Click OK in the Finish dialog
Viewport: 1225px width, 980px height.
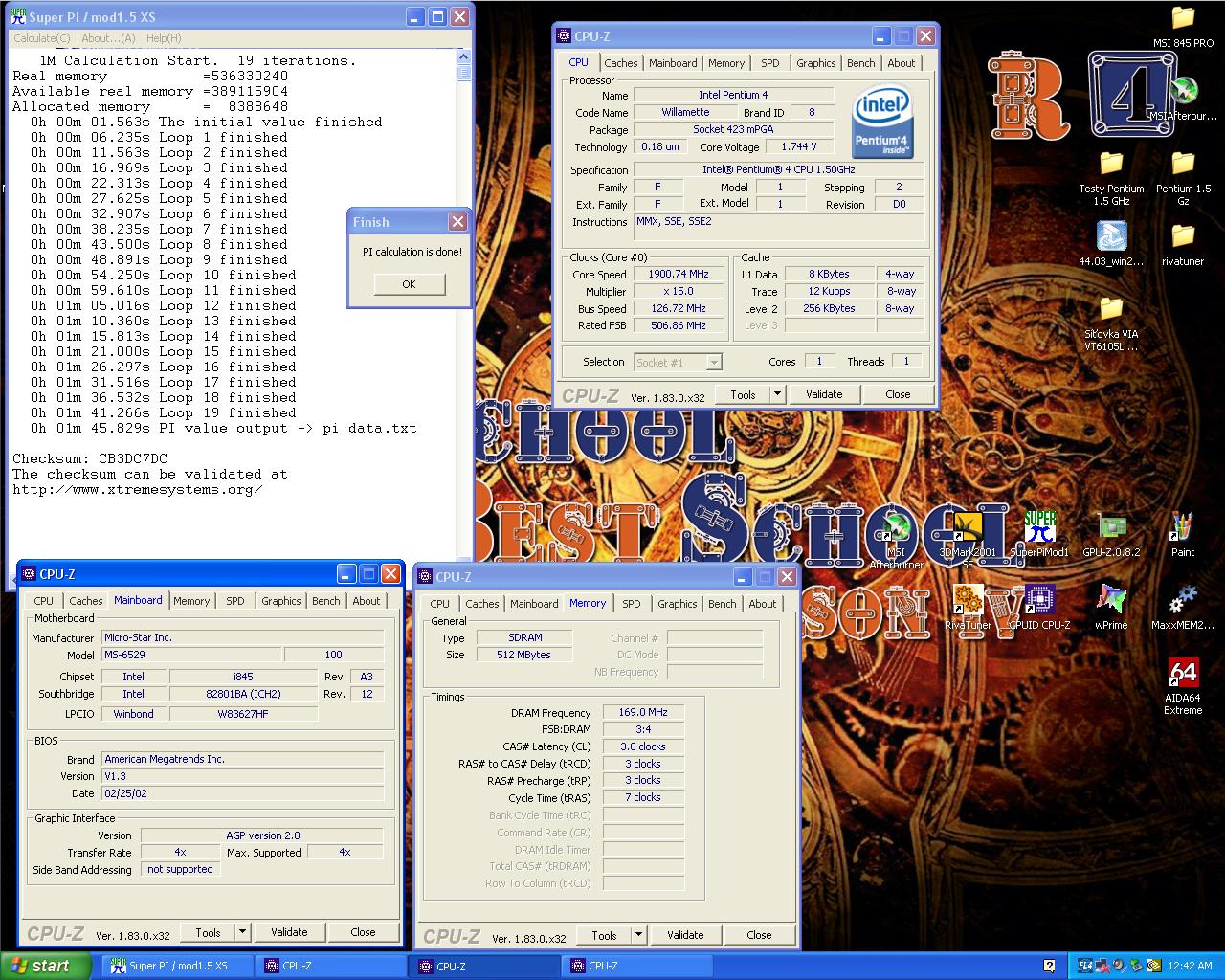tap(410, 284)
